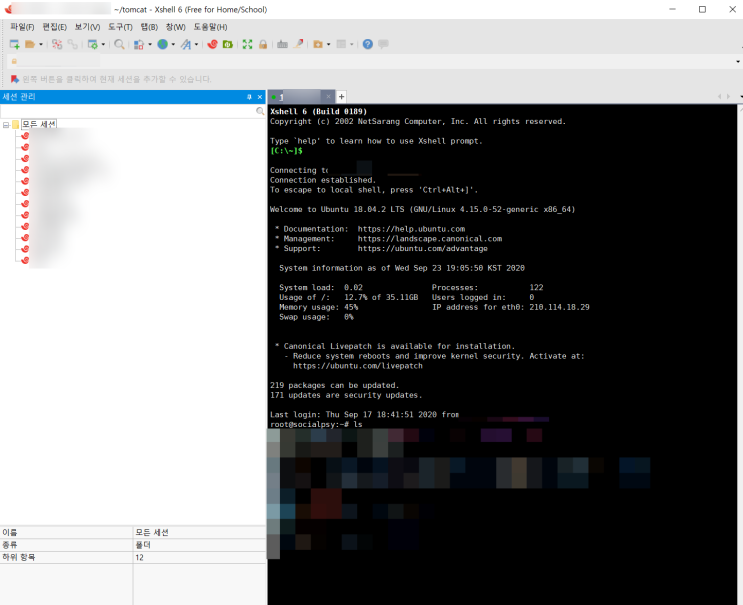Expand the Properties dropdown arrow
This screenshot has height=605, width=743.
tap(103, 45)
